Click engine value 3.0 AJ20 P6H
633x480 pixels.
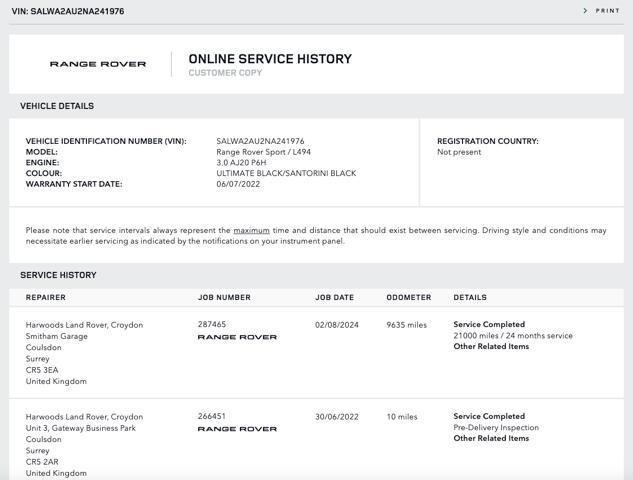click(241, 163)
